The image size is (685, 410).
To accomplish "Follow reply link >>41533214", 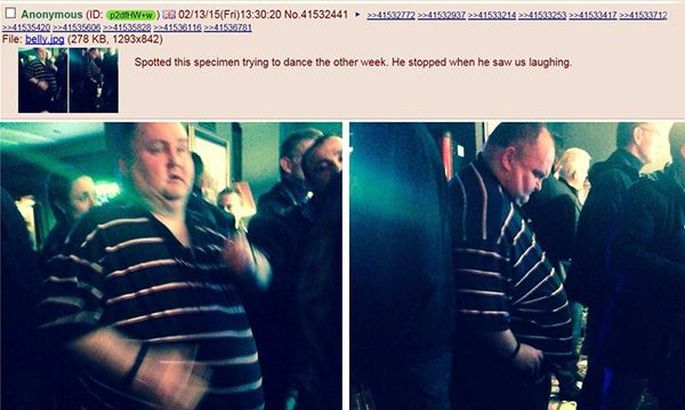I will [492, 15].
